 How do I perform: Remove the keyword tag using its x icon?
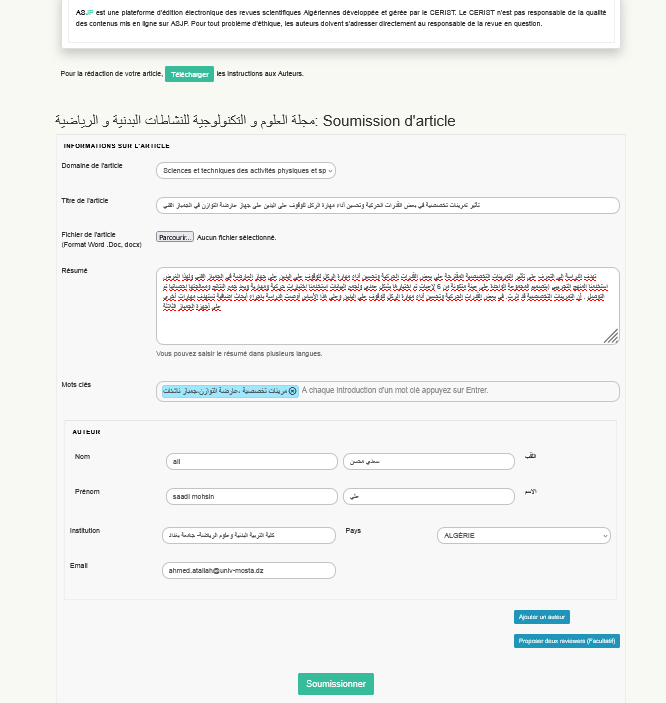(x=293, y=391)
